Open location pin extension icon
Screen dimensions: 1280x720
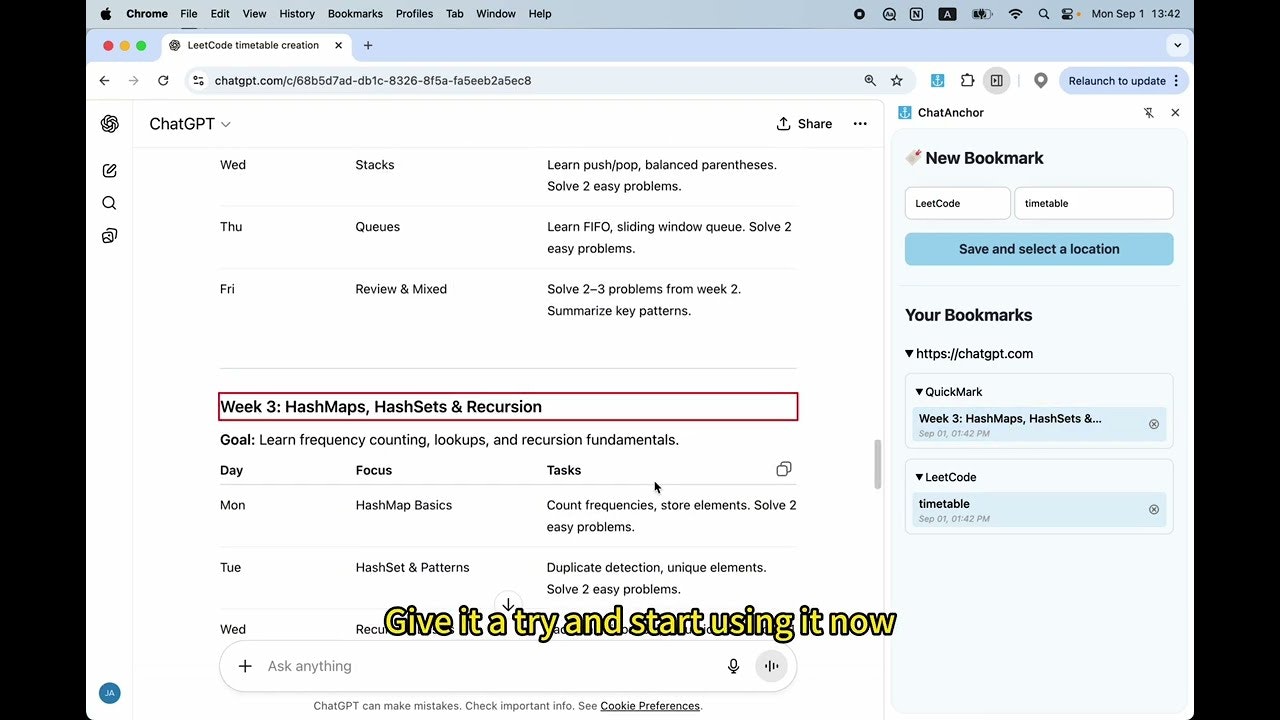1041,81
